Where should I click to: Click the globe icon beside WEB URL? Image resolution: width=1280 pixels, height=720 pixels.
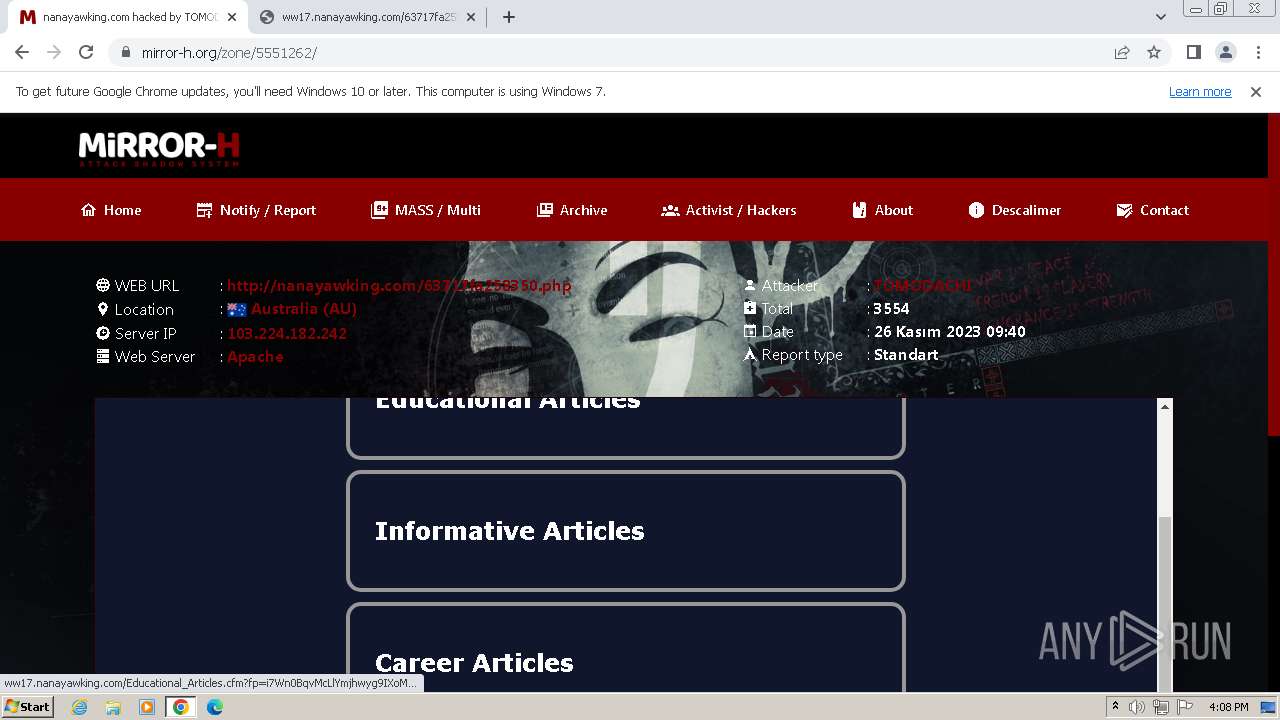pyautogui.click(x=103, y=285)
